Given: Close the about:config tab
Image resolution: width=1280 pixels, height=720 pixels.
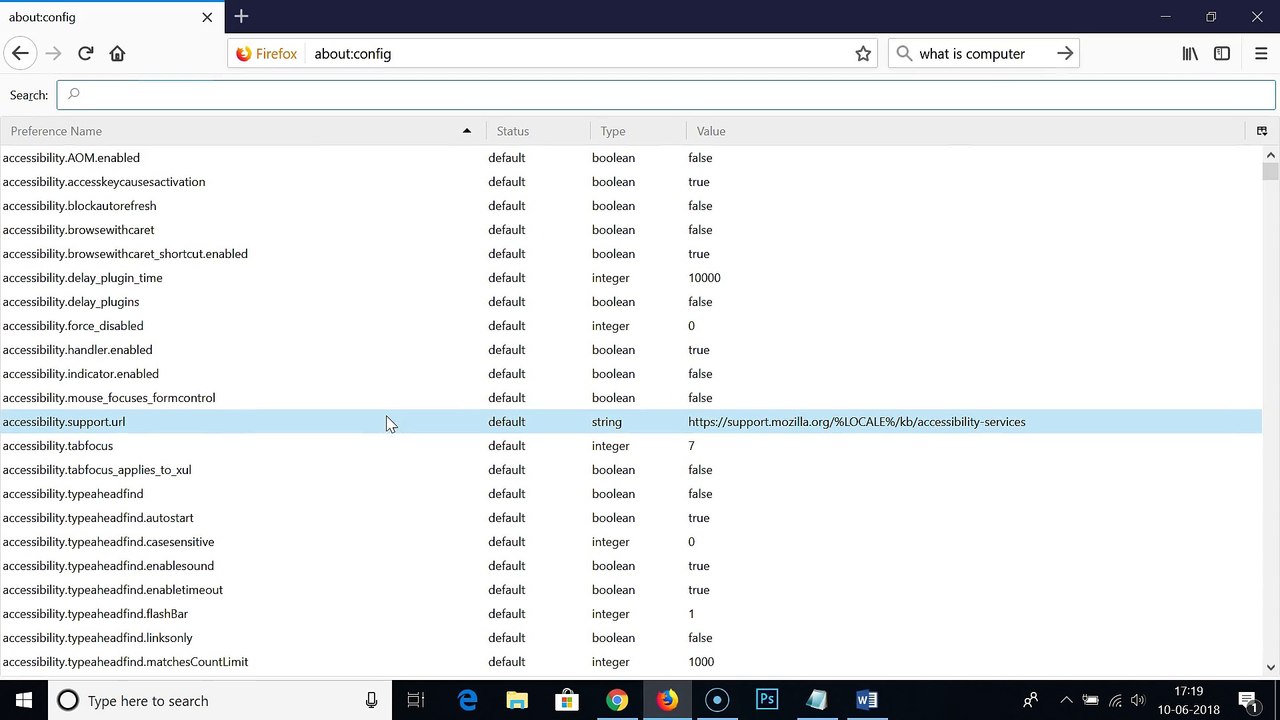Looking at the screenshot, I should point(207,17).
